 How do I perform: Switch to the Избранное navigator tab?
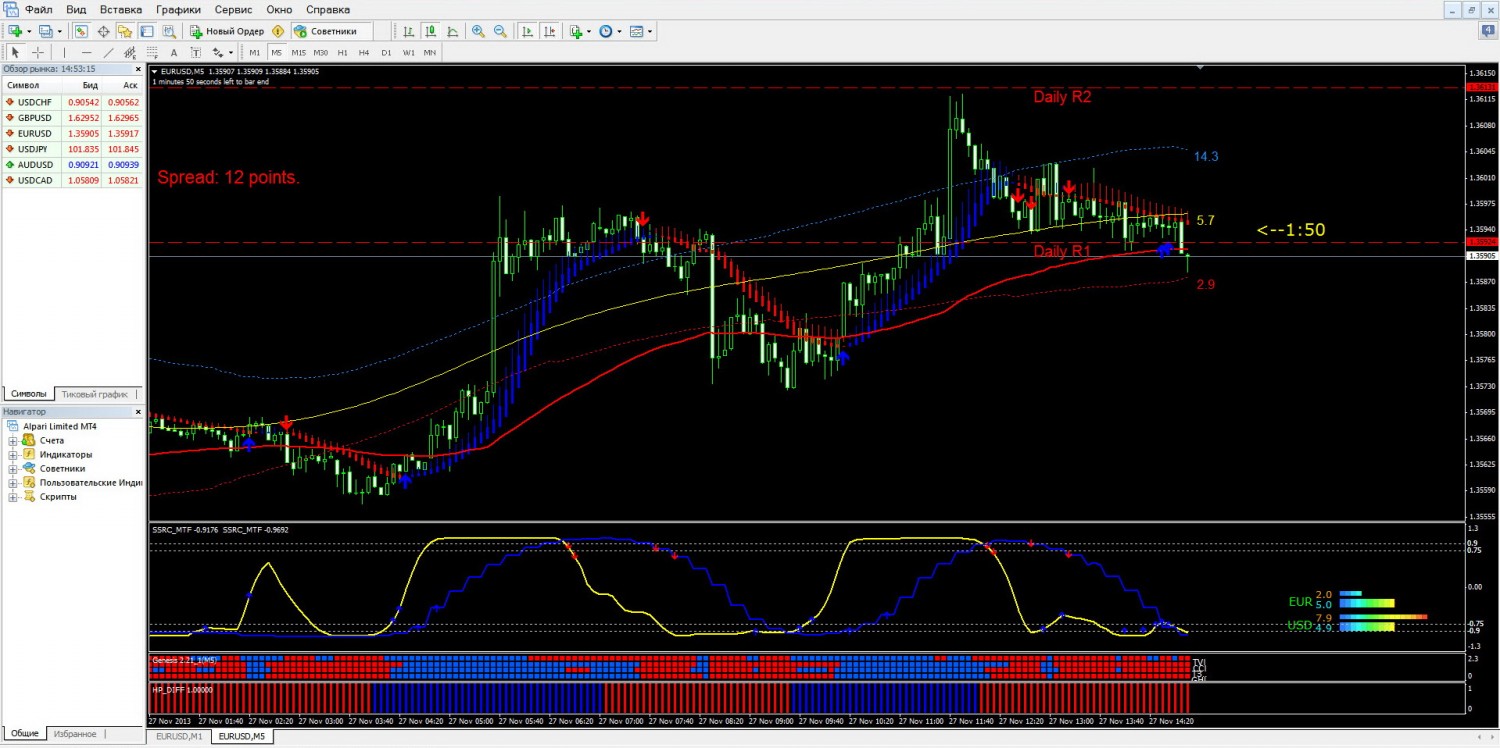75,734
